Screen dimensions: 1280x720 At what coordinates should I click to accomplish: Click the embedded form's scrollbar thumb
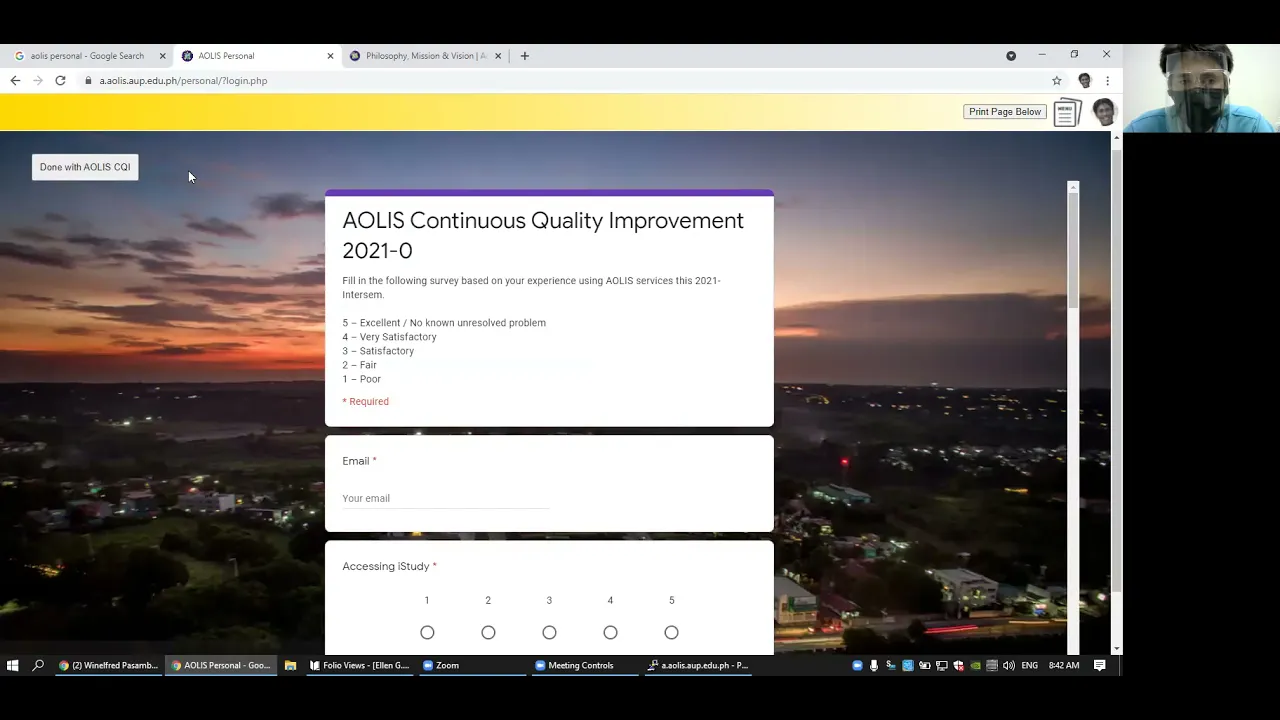[x=1073, y=250]
